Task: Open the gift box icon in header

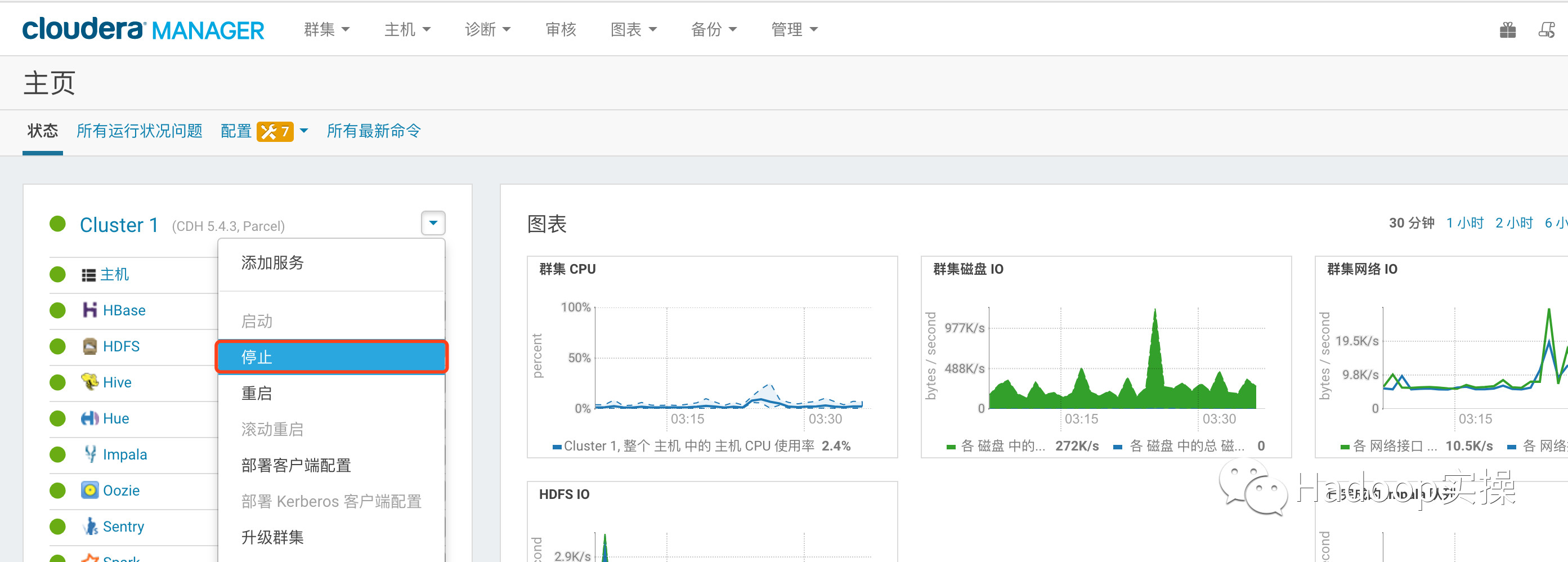Action: 1508,30
